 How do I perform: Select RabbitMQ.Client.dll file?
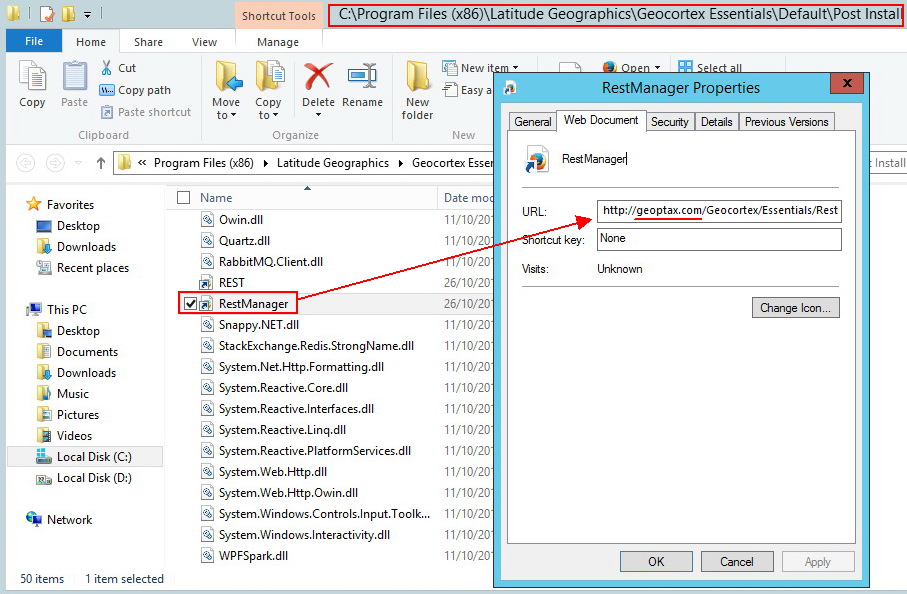click(271, 262)
